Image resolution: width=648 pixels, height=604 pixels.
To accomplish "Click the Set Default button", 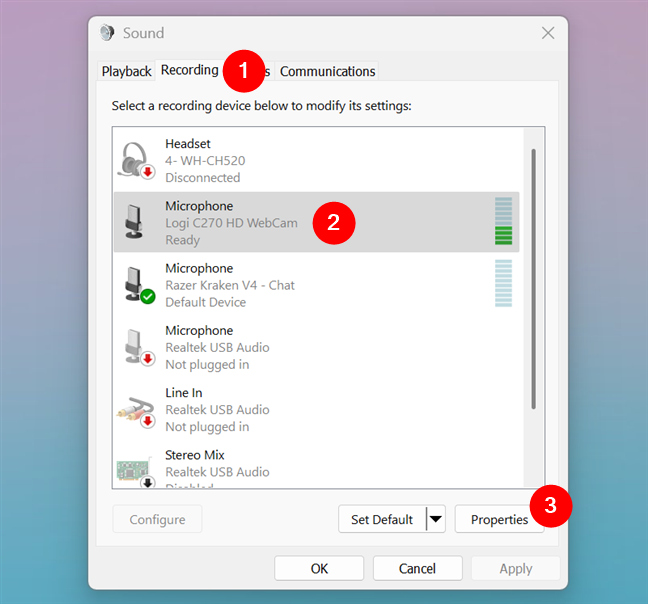I will tap(382, 519).
